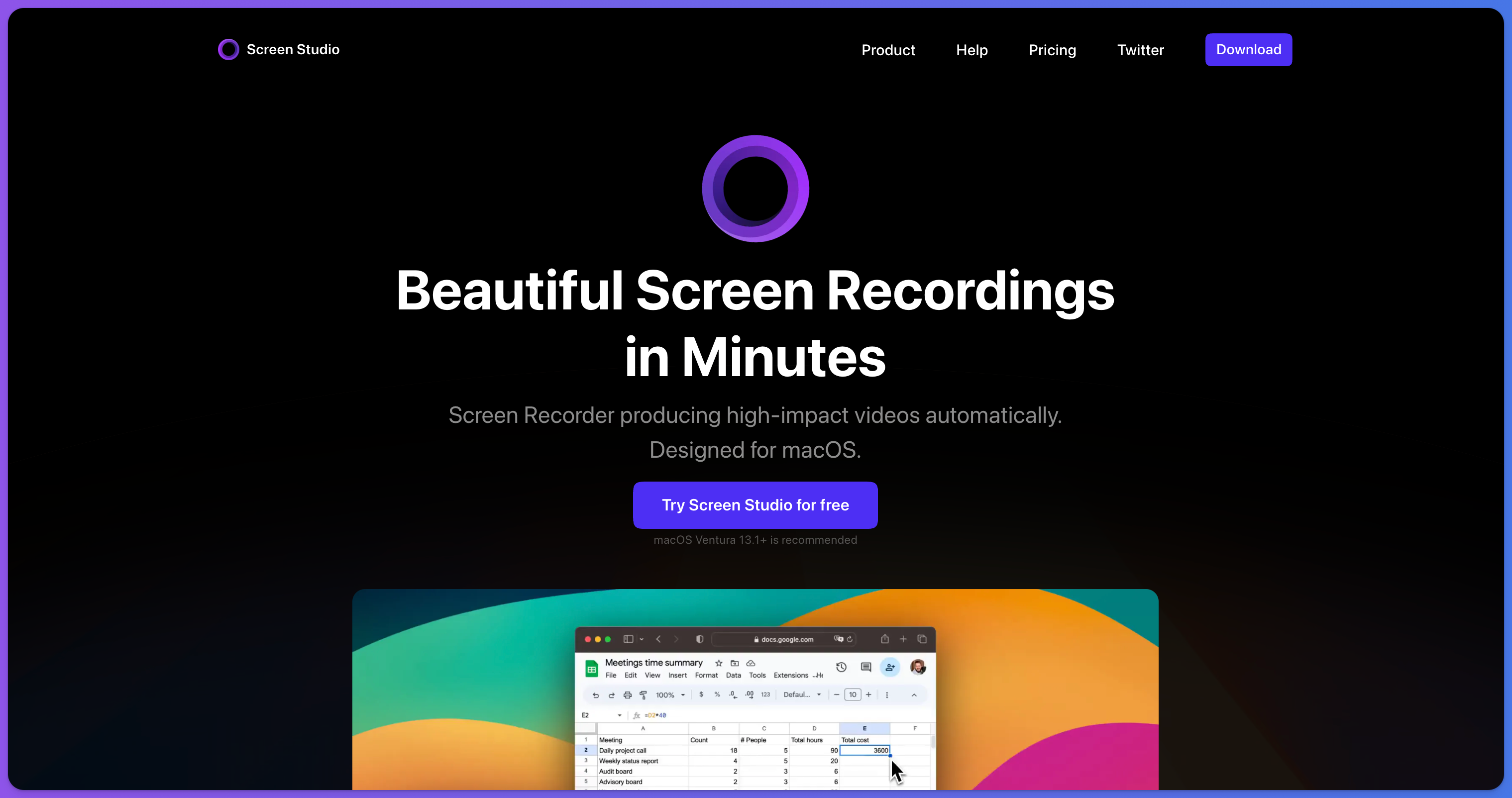Click the version history clock icon
The height and width of the screenshot is (798, 1512).
tap(841, 667)
